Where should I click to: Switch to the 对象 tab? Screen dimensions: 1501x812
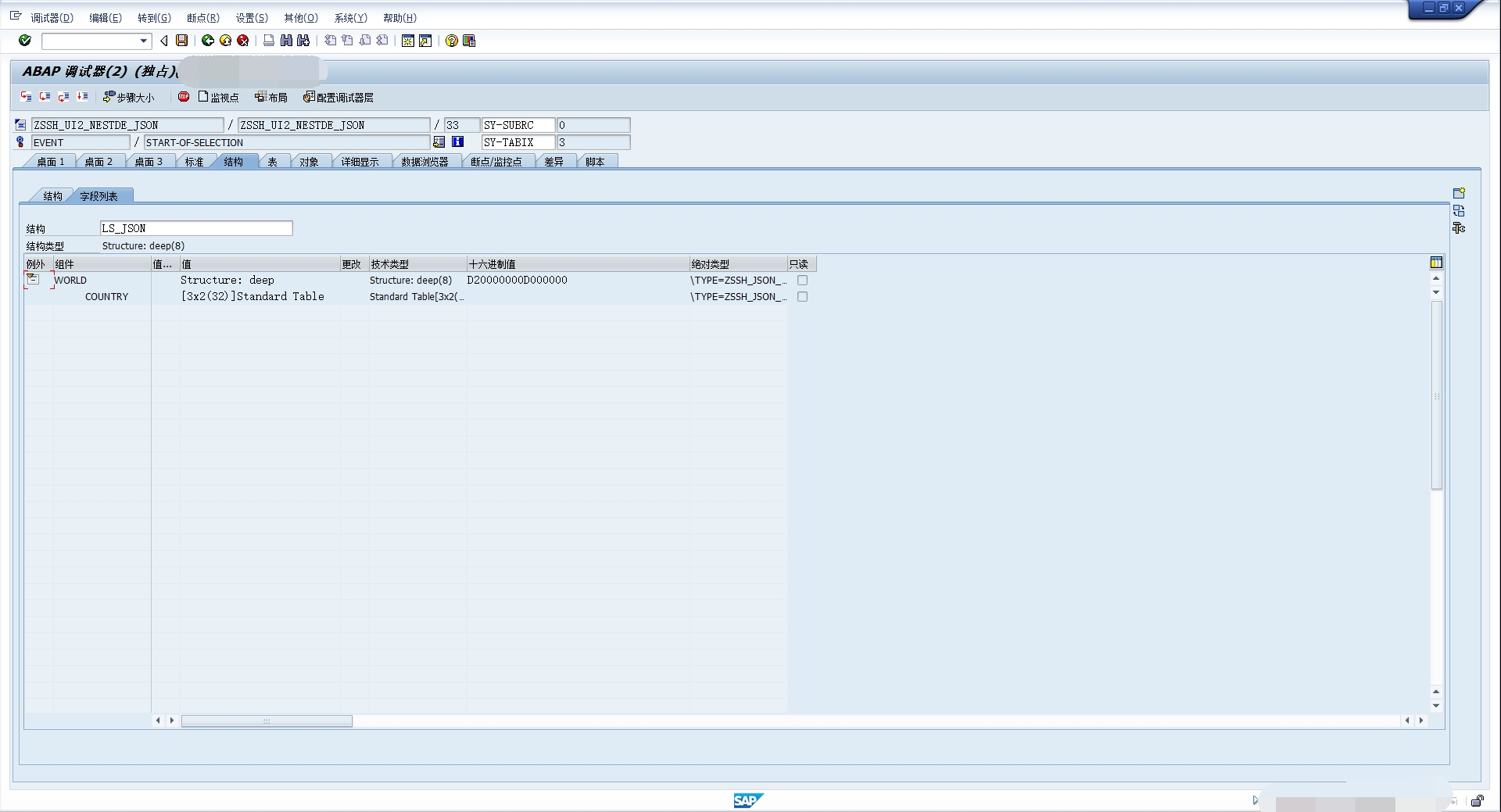[x=310, y=162]
